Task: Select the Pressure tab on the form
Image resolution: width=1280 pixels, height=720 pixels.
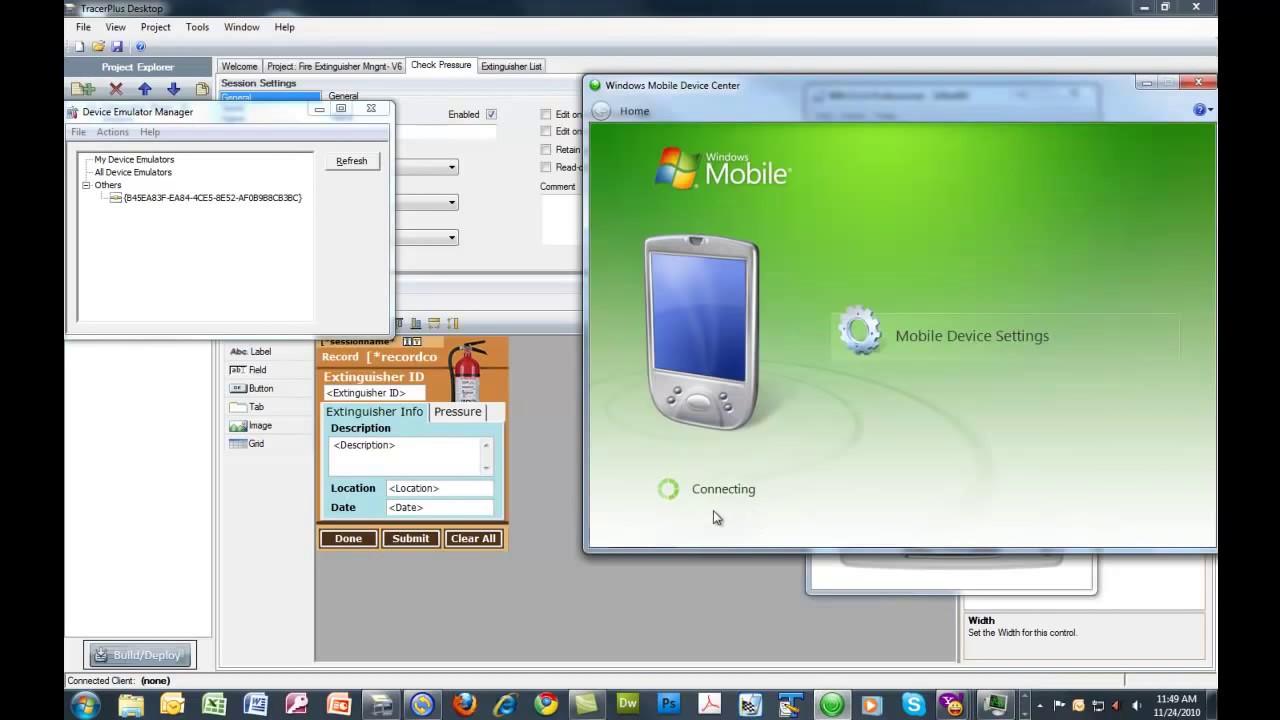Action: pyautogui.click(x=458, y=411)
